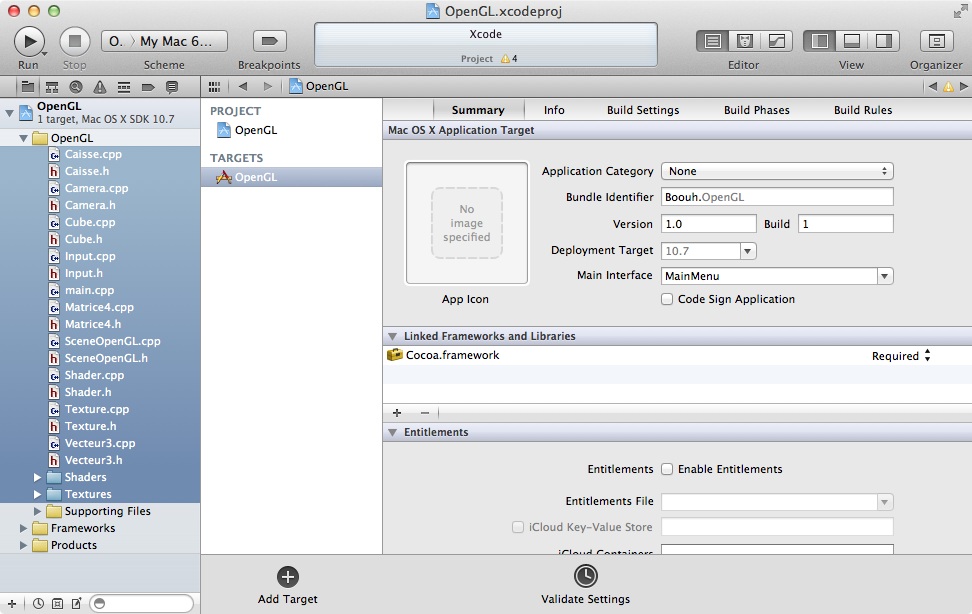Image resolution: width=972 pixels, height=614 pixels.
Task: Click the Add Target plus icon
Action: 288,576
